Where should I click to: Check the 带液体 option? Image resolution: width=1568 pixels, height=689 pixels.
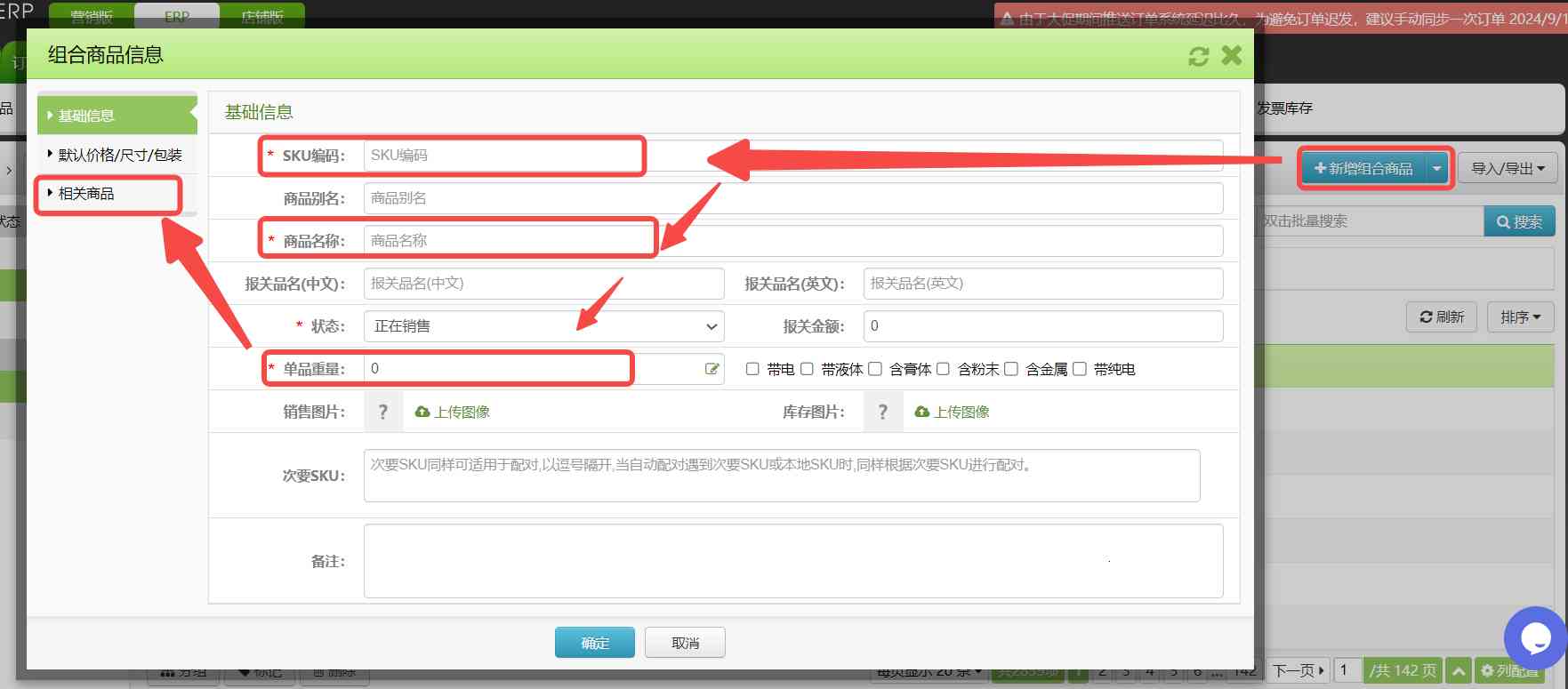pos(807,369)
